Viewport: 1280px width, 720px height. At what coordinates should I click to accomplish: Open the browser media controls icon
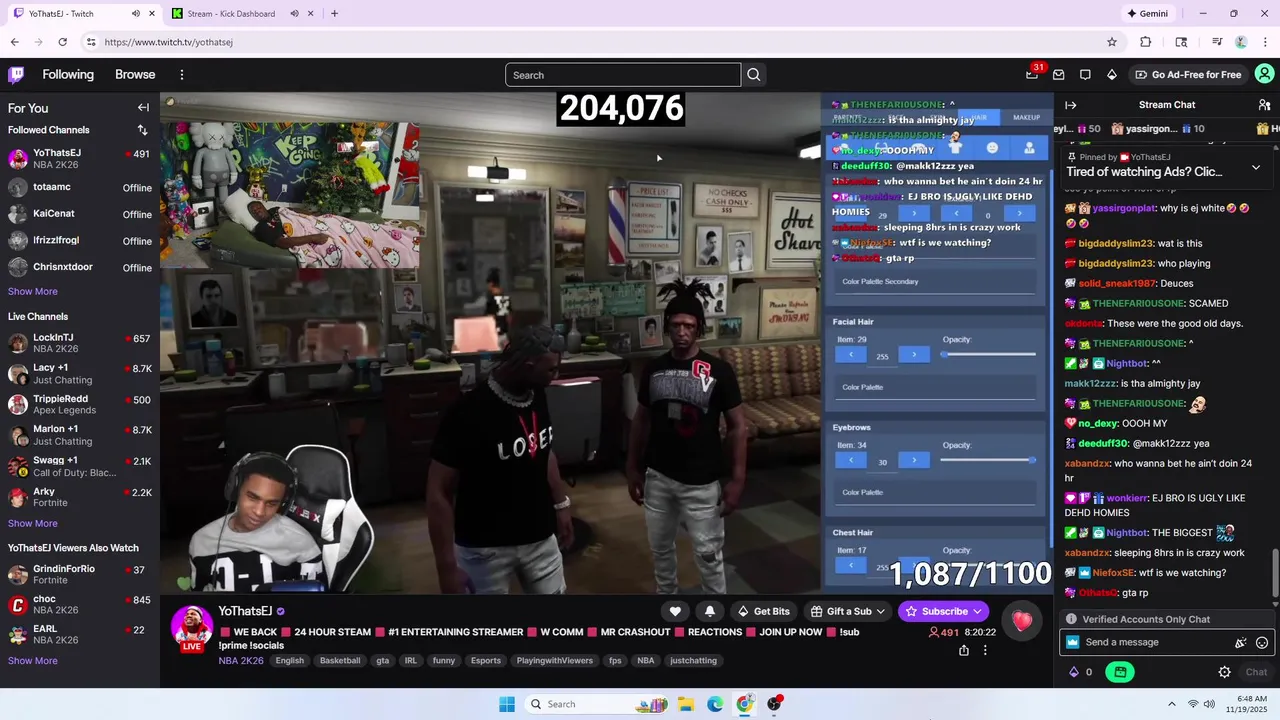[1217, 42]
